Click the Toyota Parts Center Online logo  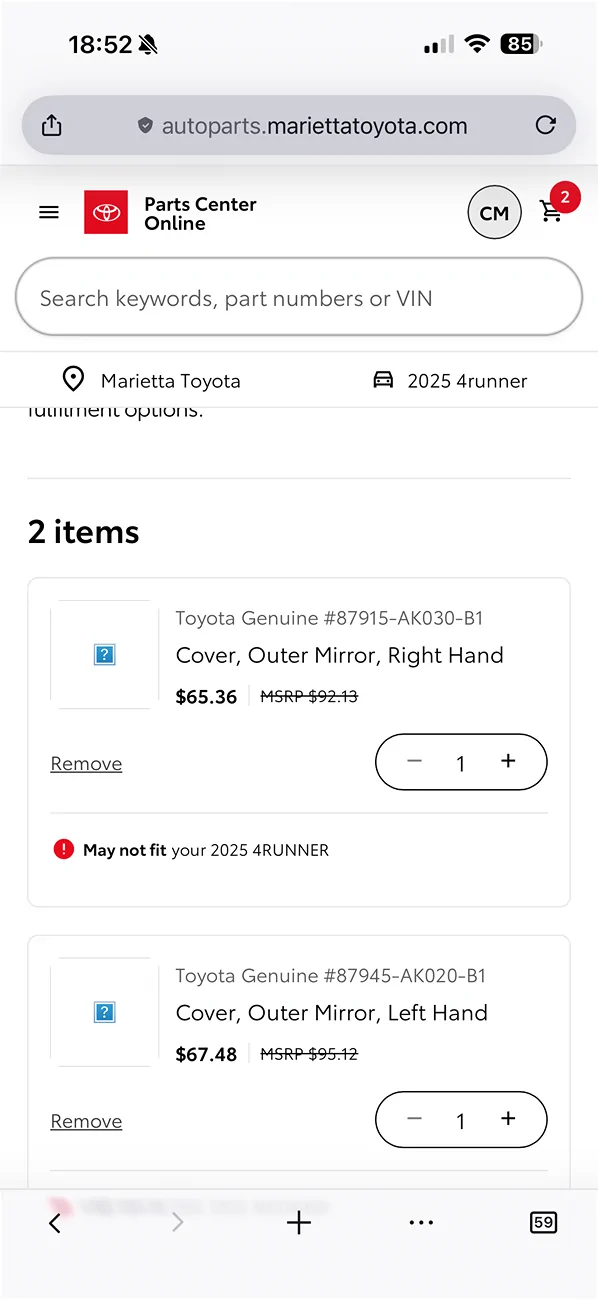170,212
